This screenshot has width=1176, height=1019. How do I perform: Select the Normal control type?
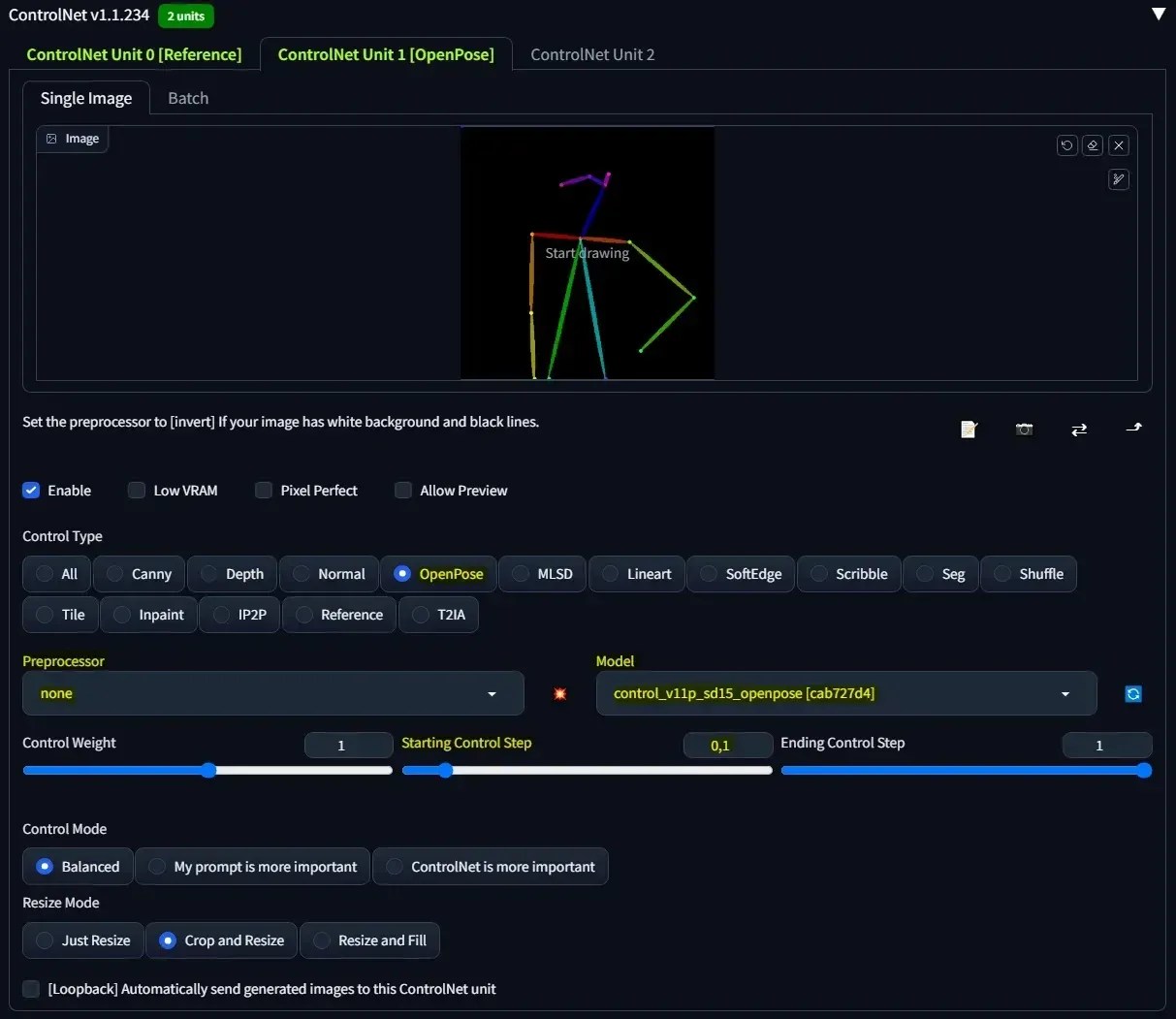click(329, 574)
